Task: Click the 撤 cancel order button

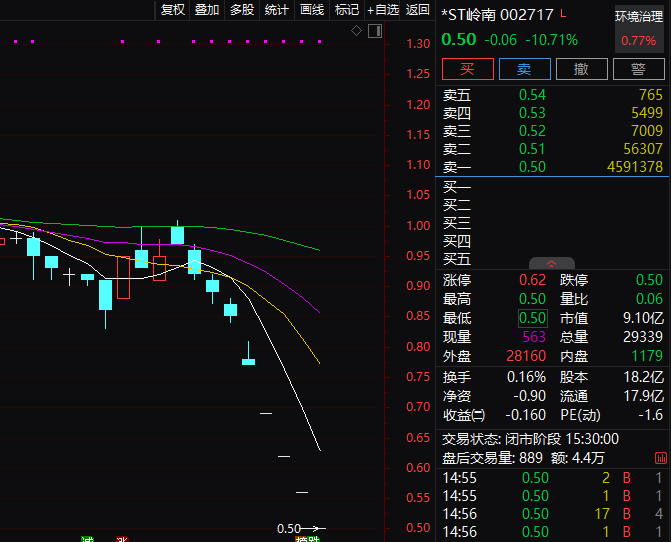Action: pos(582,69)
